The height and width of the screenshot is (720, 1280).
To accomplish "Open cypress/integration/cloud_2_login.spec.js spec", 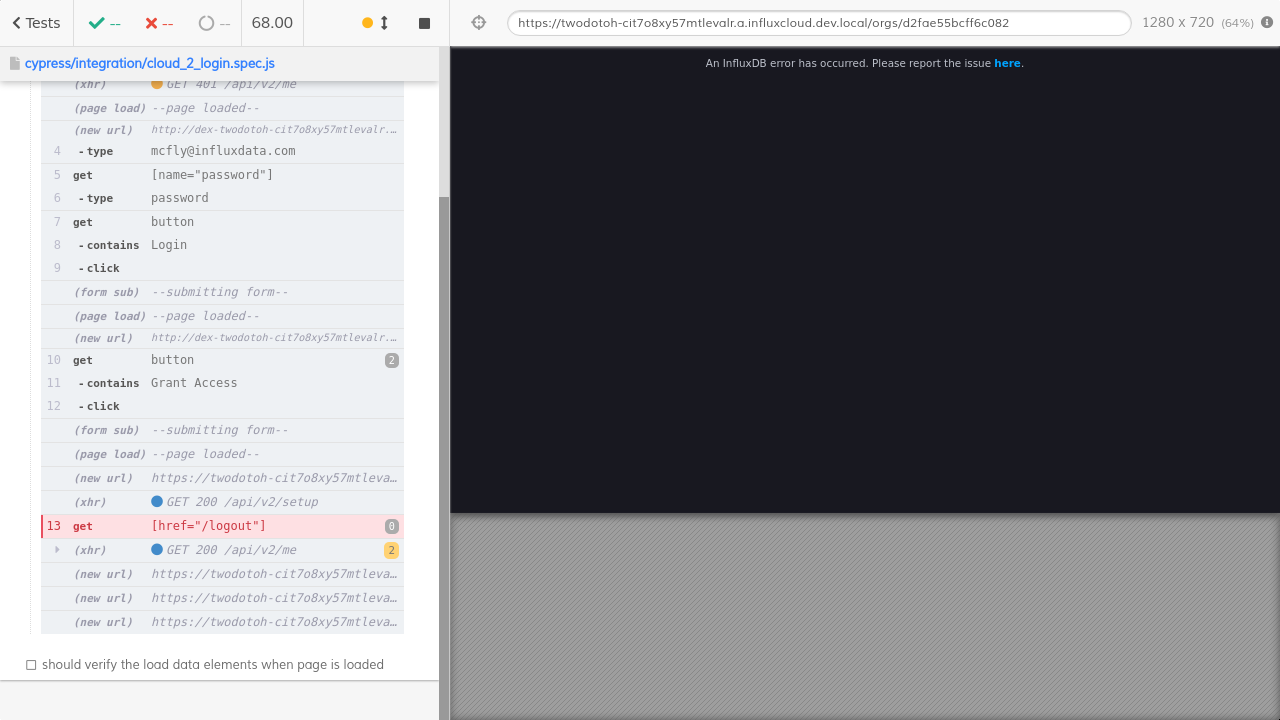I will click(x=150, y=62).
